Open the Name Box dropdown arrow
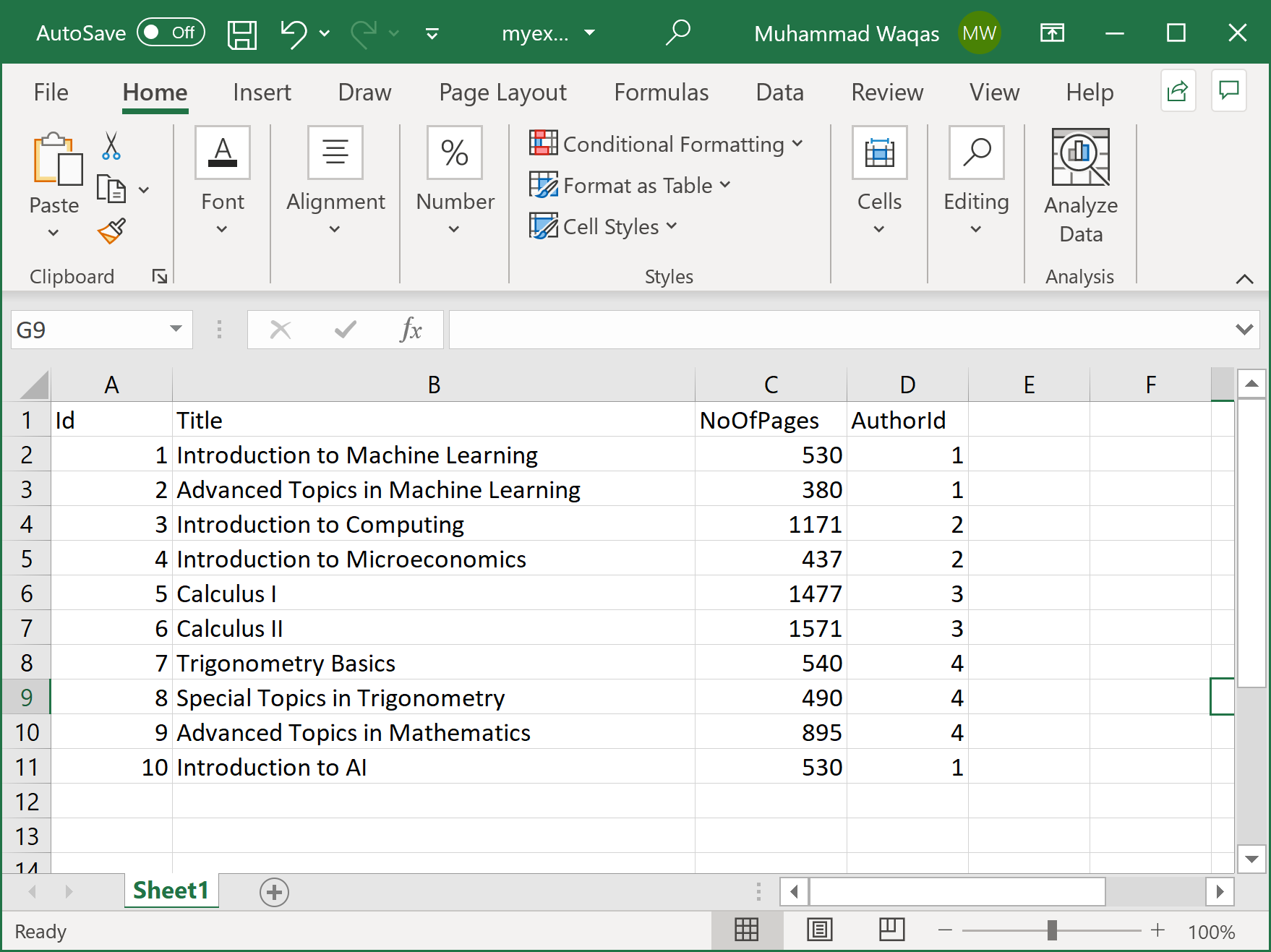Viewport: 1271px width, 952px height. (x=176, y=329)
